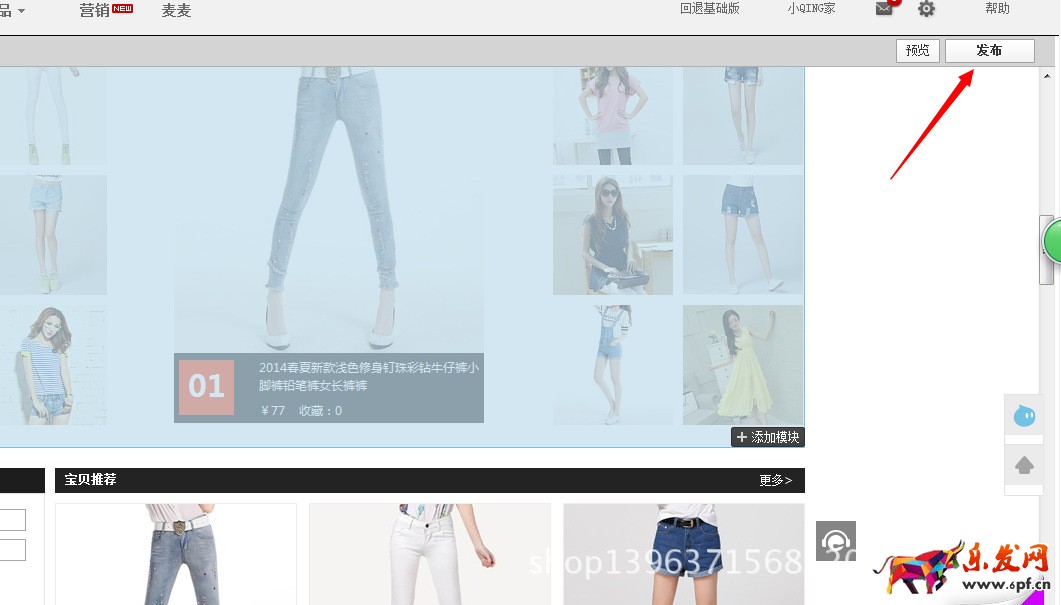1061x605 pixels.
Task: Open the denim overalls shorts thumbnail
Action: point(613,365)
